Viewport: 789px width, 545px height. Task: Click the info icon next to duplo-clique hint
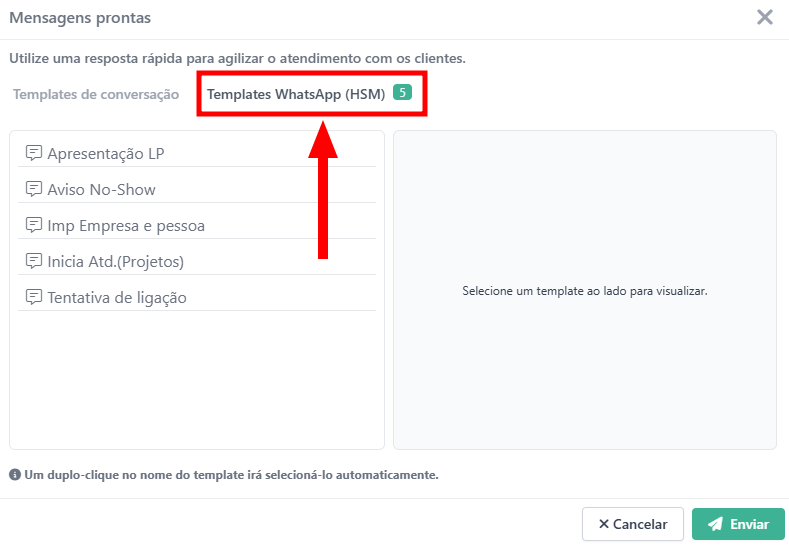tap(14, 475)
